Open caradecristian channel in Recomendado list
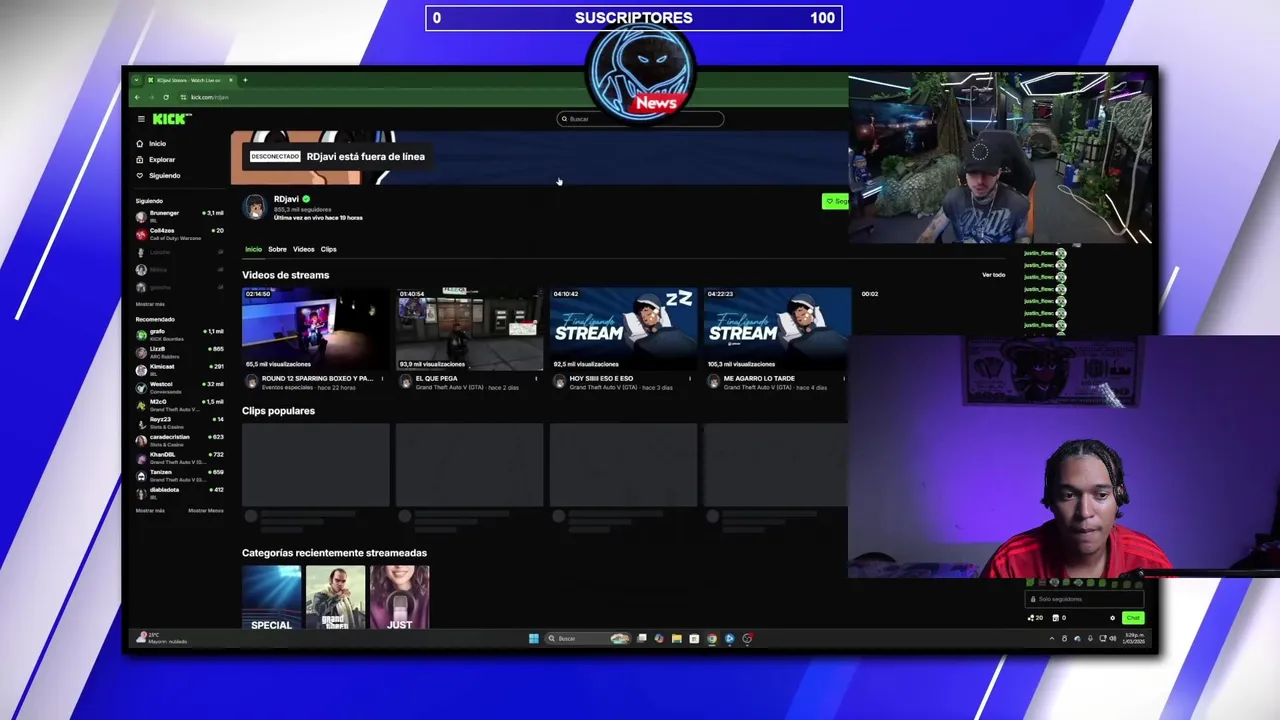Viewport: 1280px width, 720px height. (x=180, y=440)
